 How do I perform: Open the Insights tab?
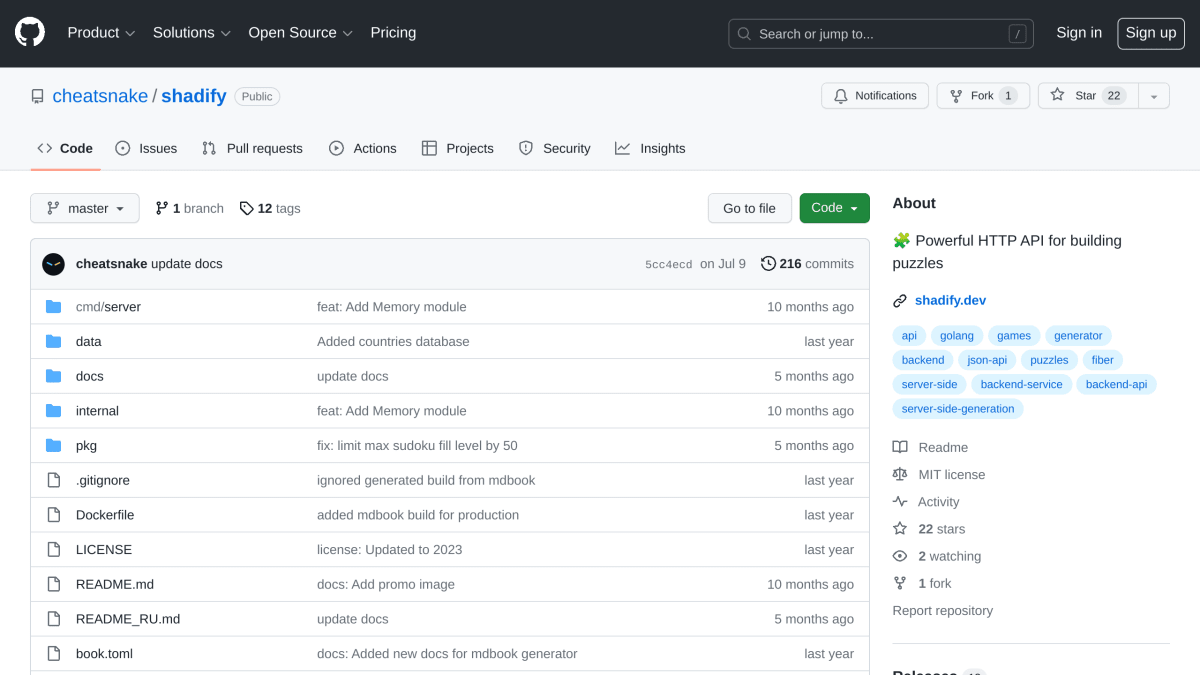(650, 148)
